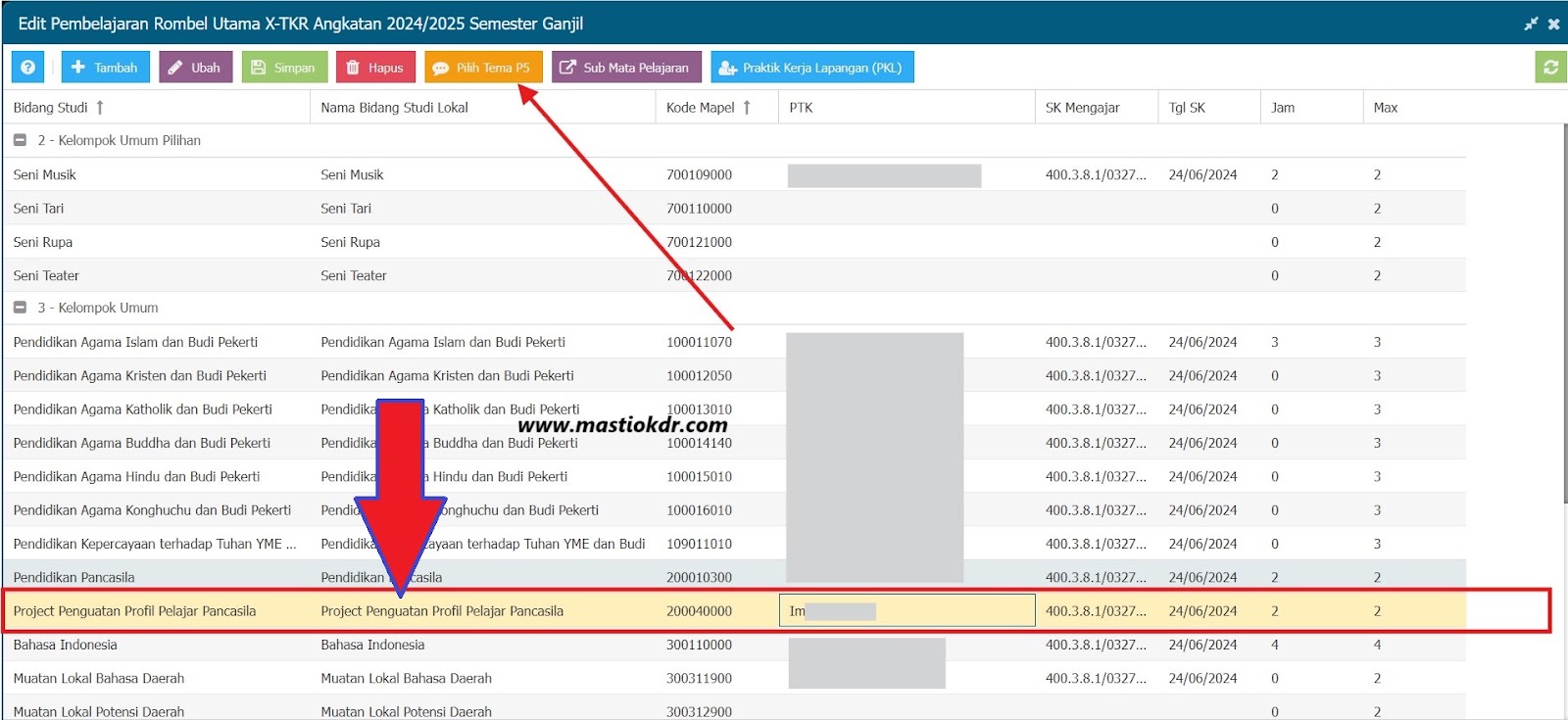
Task: Select Project Penguatan Profil Pelajar Pancasila row
Action: coord(735,610)
